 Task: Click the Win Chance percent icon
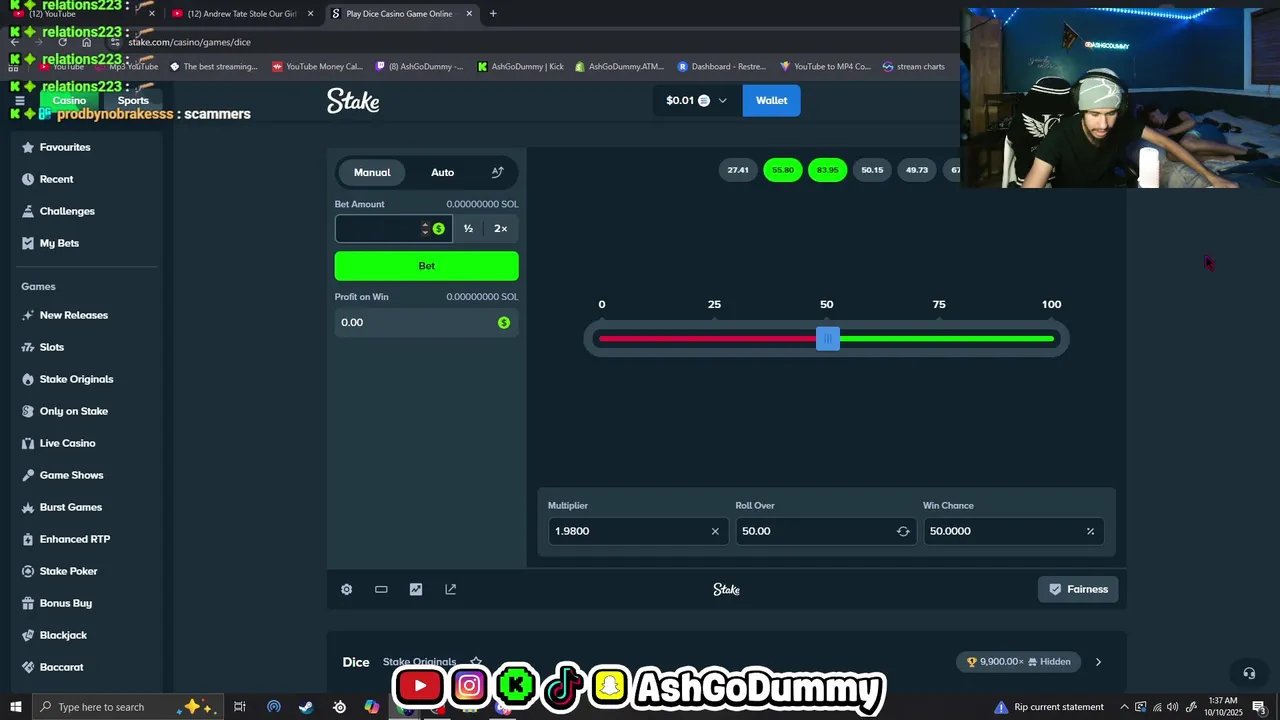(1090, 531)
